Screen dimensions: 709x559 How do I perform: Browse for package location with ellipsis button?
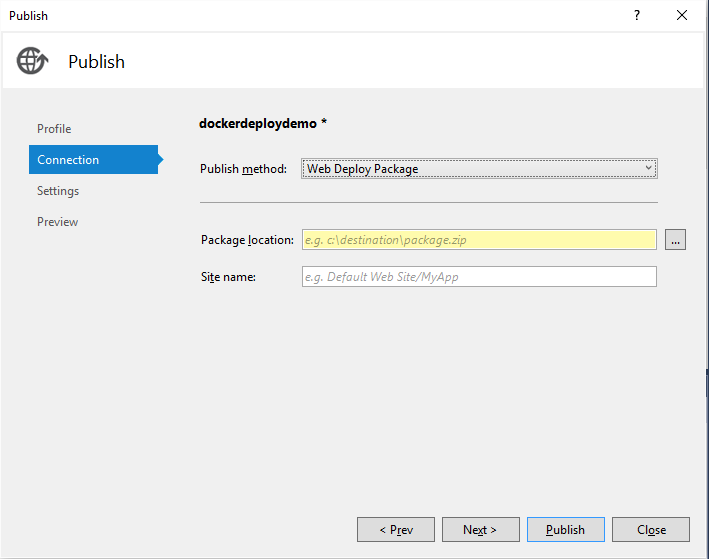[x=675, y=240]
